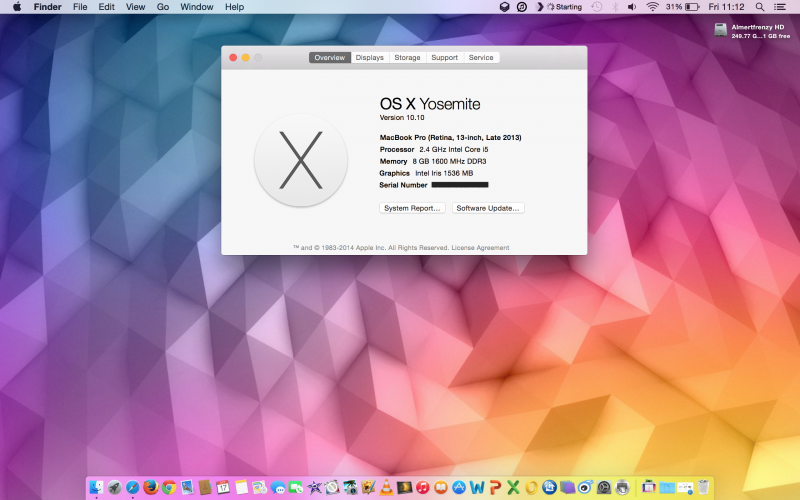
Task: Launch Firefox from the dock
Action: pos(151,487)
